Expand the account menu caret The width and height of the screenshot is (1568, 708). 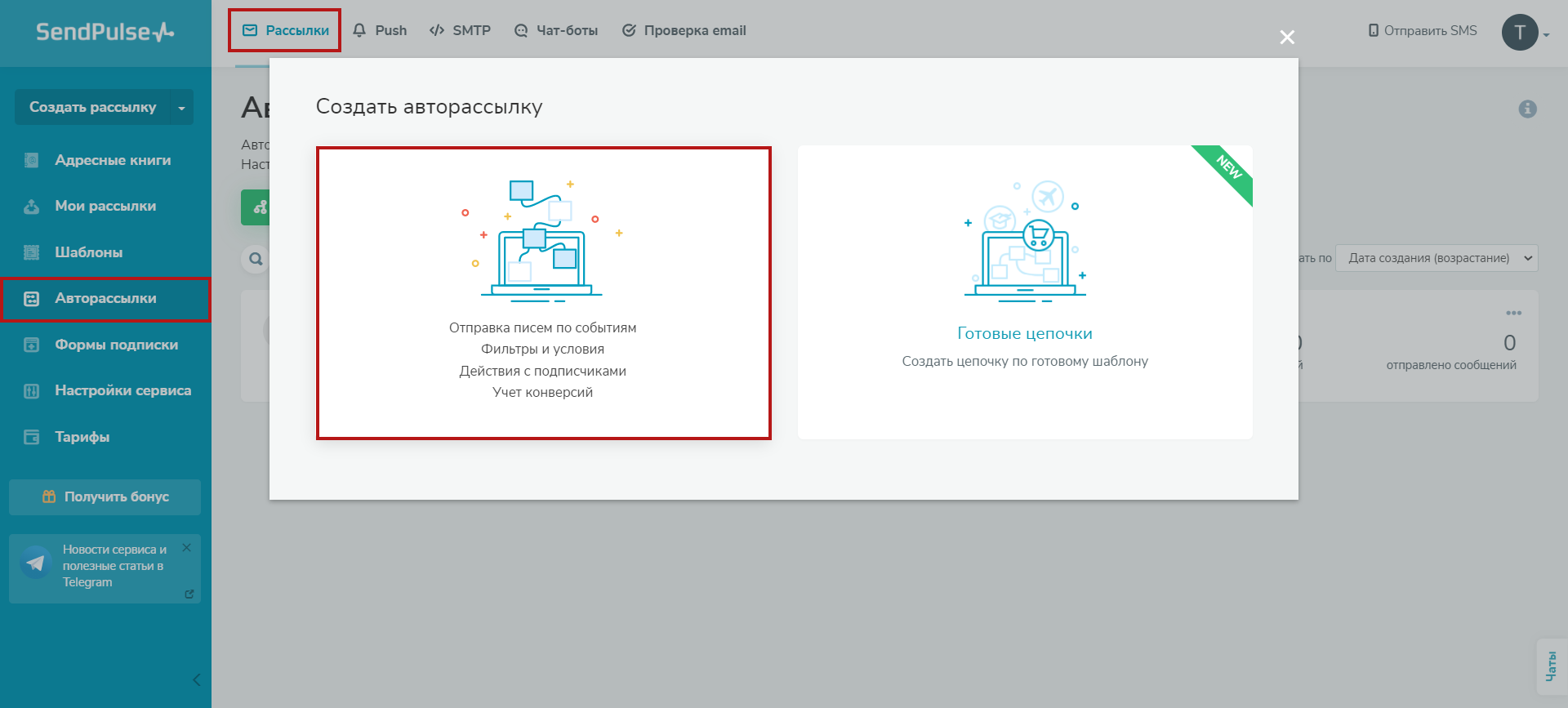click(1547, 35)
